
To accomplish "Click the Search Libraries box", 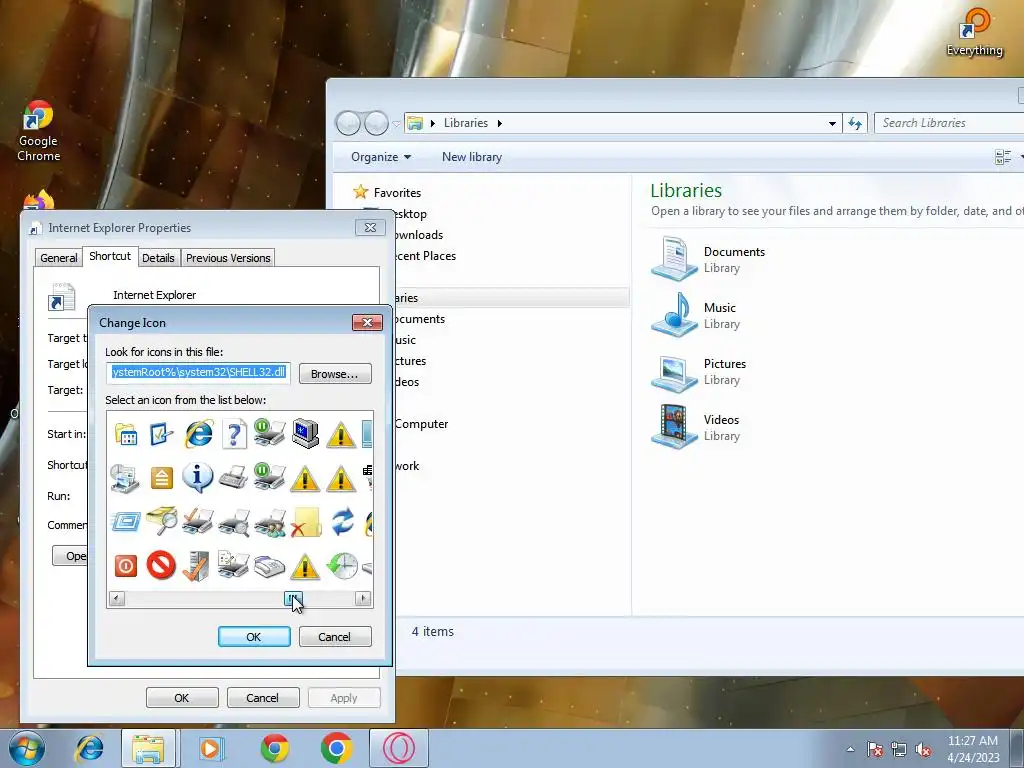I will [949, 123].
